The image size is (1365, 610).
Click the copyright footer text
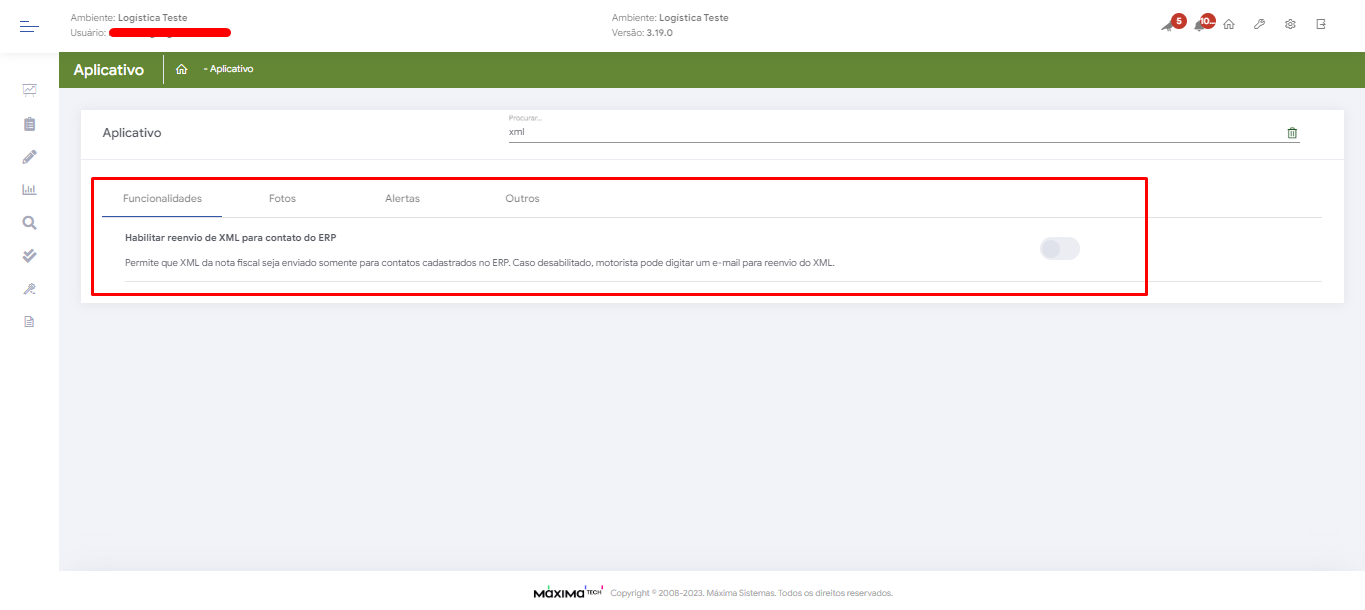pyautogui.click(x=751, y=593)
